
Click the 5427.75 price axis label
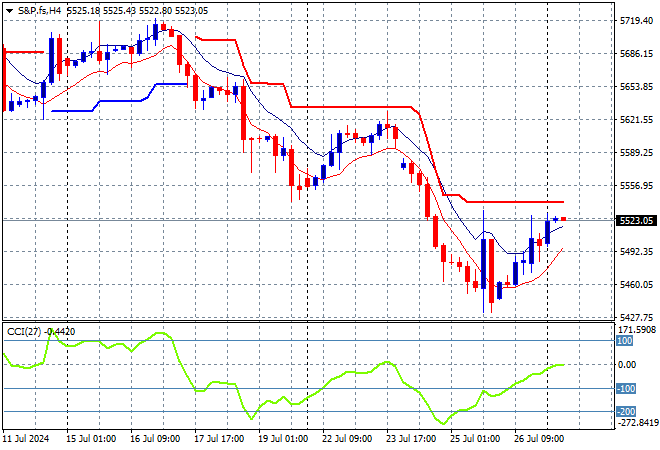636,317
